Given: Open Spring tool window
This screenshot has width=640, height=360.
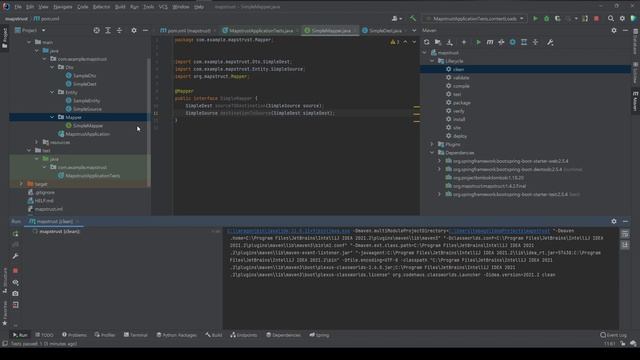Looking at the screenshot, I should click(x=319, y=335).
